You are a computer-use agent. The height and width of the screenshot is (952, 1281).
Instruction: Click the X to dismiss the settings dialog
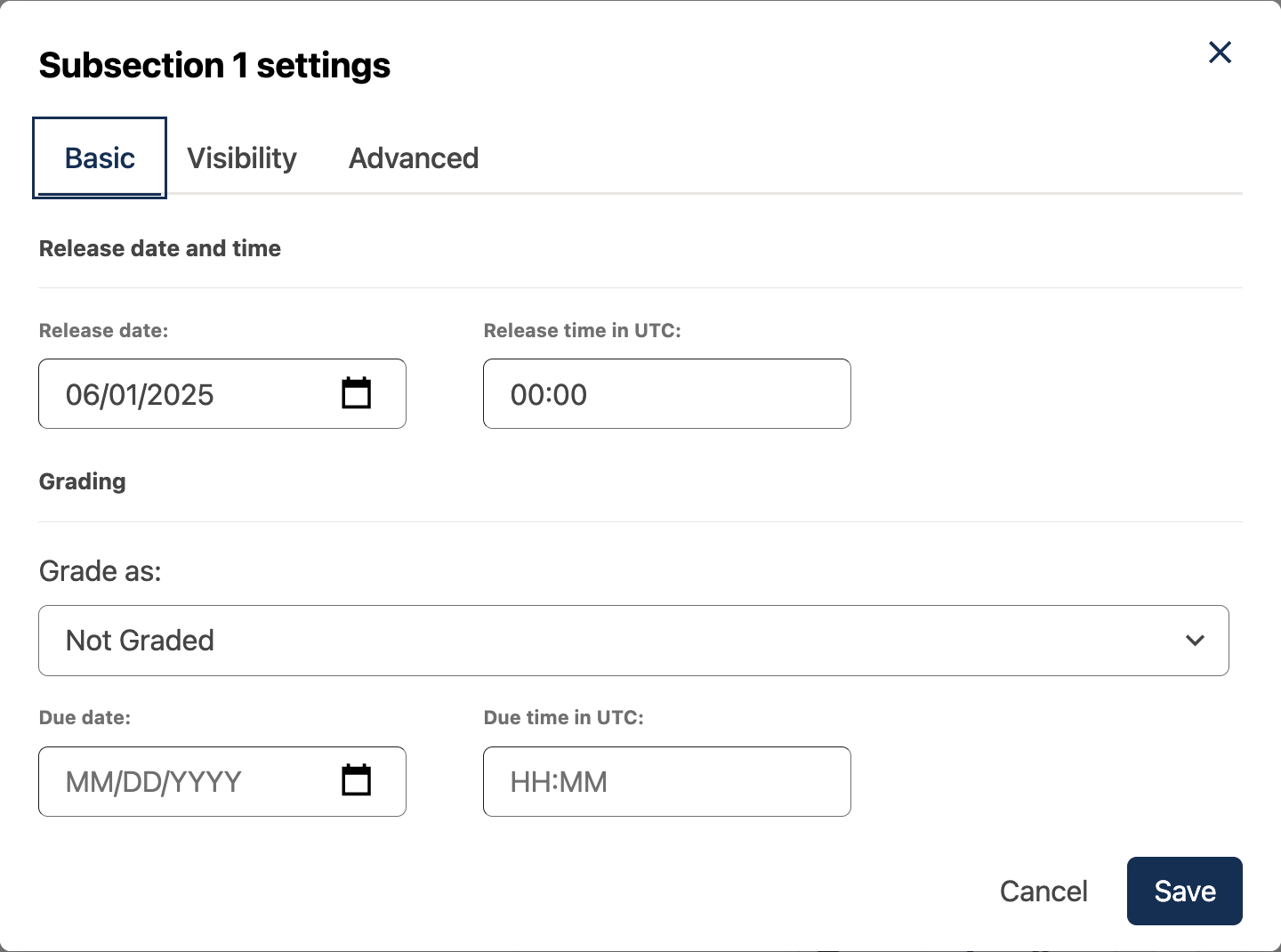tap(1220, 52)
